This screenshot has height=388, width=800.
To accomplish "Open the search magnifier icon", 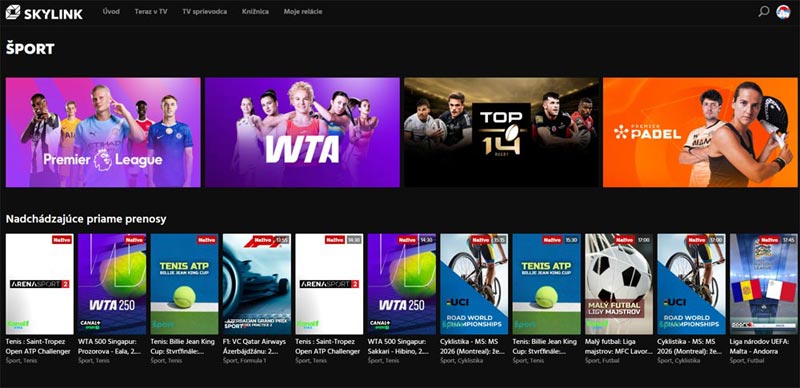I will pos(763,11).
